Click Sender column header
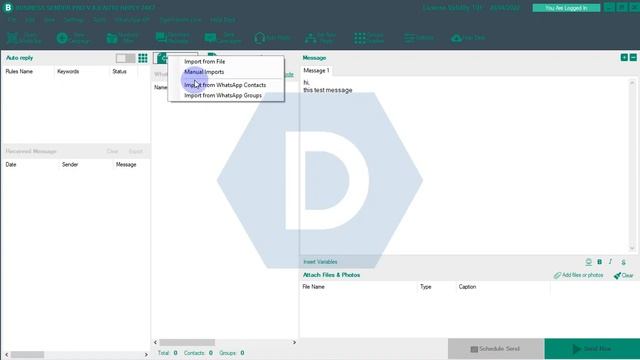This screenshot has height=360, width=640. tap(70, 164)
